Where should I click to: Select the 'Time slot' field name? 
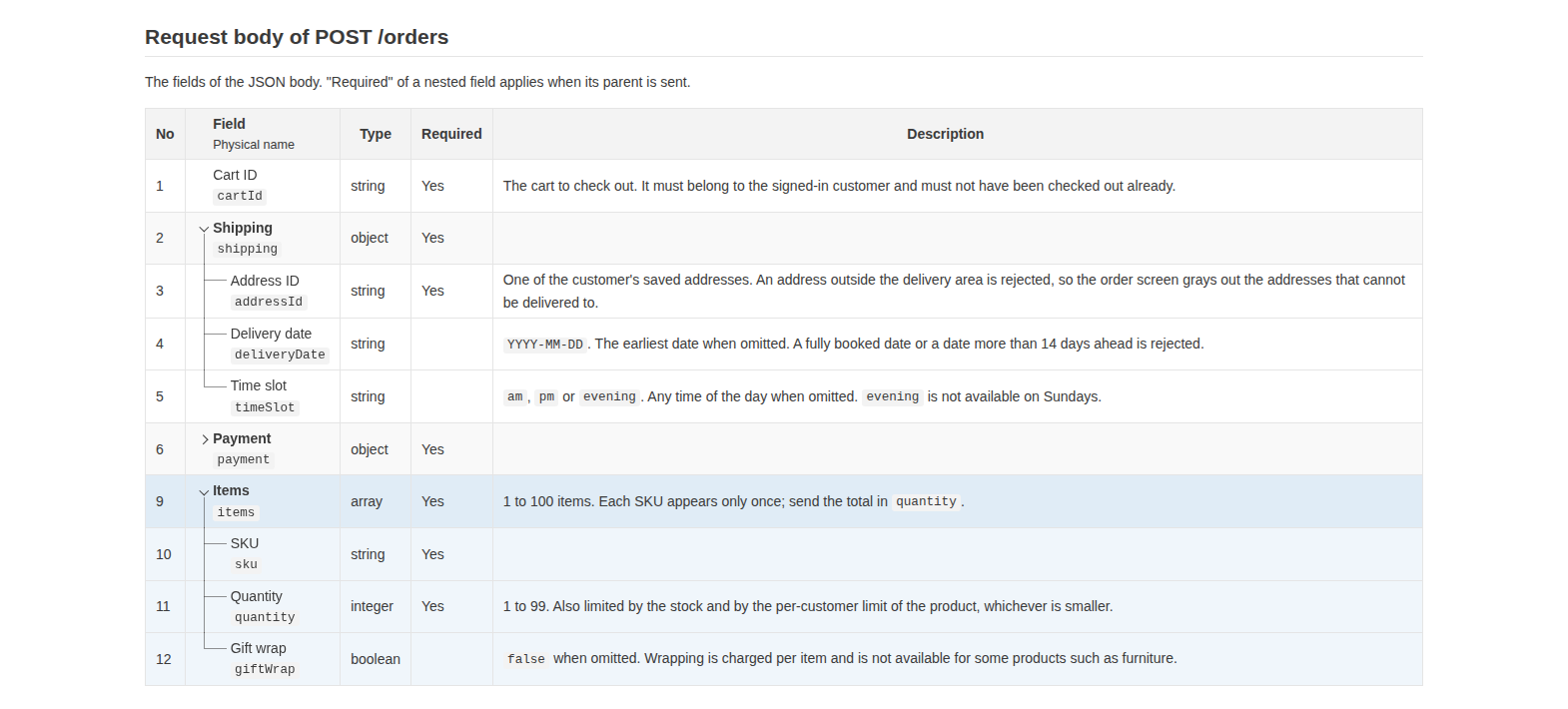click(259, 385)
